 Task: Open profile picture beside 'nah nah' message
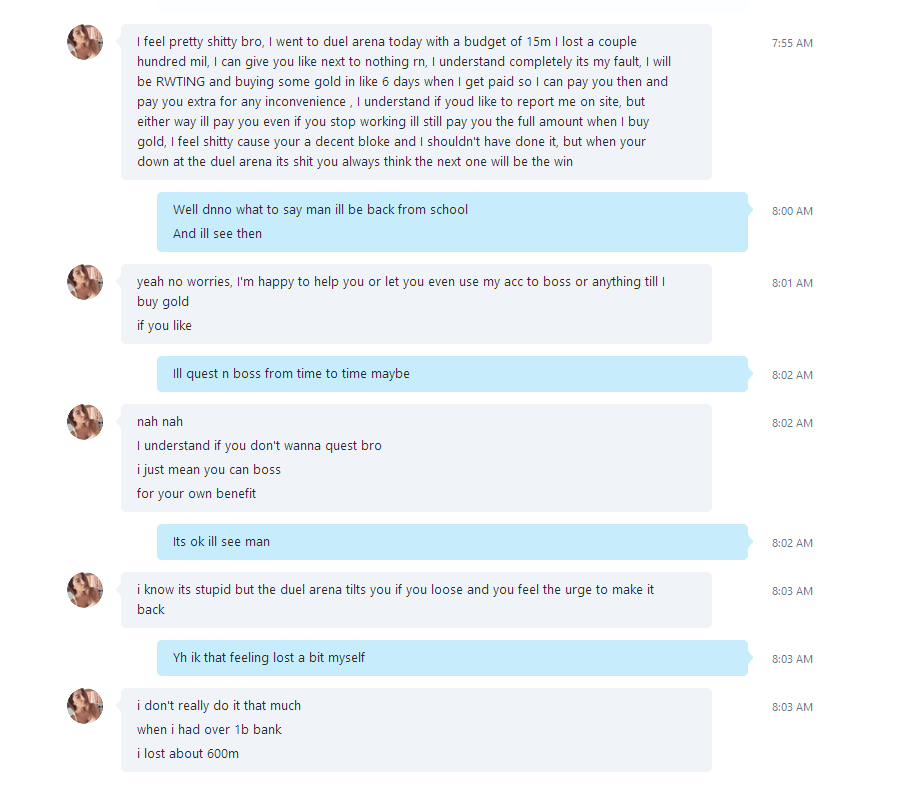pos(85,422)
